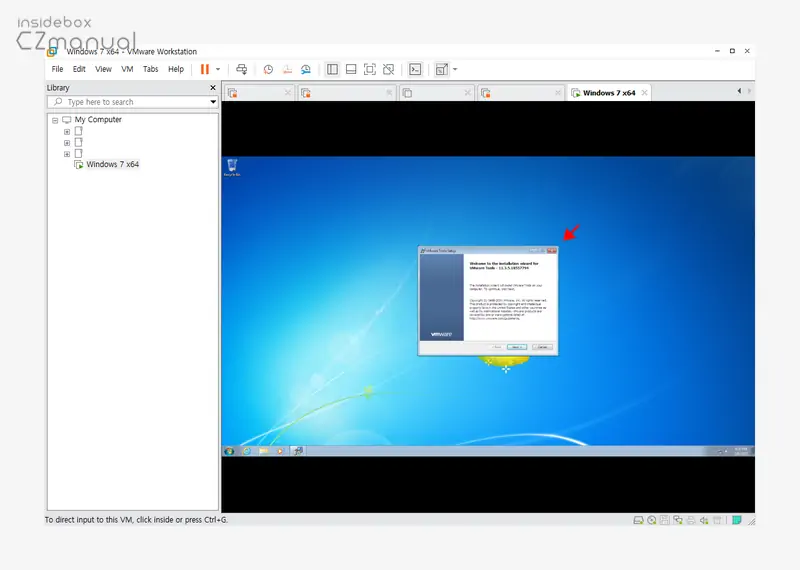Screen dimensions: 800x570
Task: Click the hard disk status icon
Action: 638,520
